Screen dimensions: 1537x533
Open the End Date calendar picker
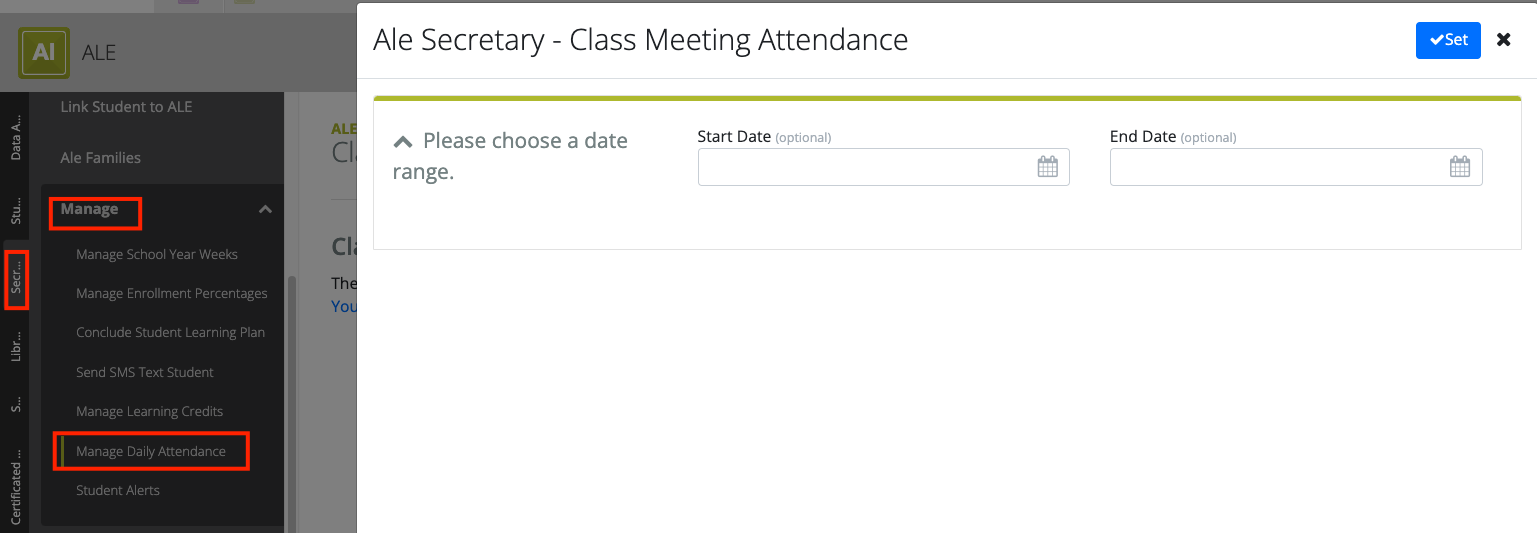(x=1459, y=167)
